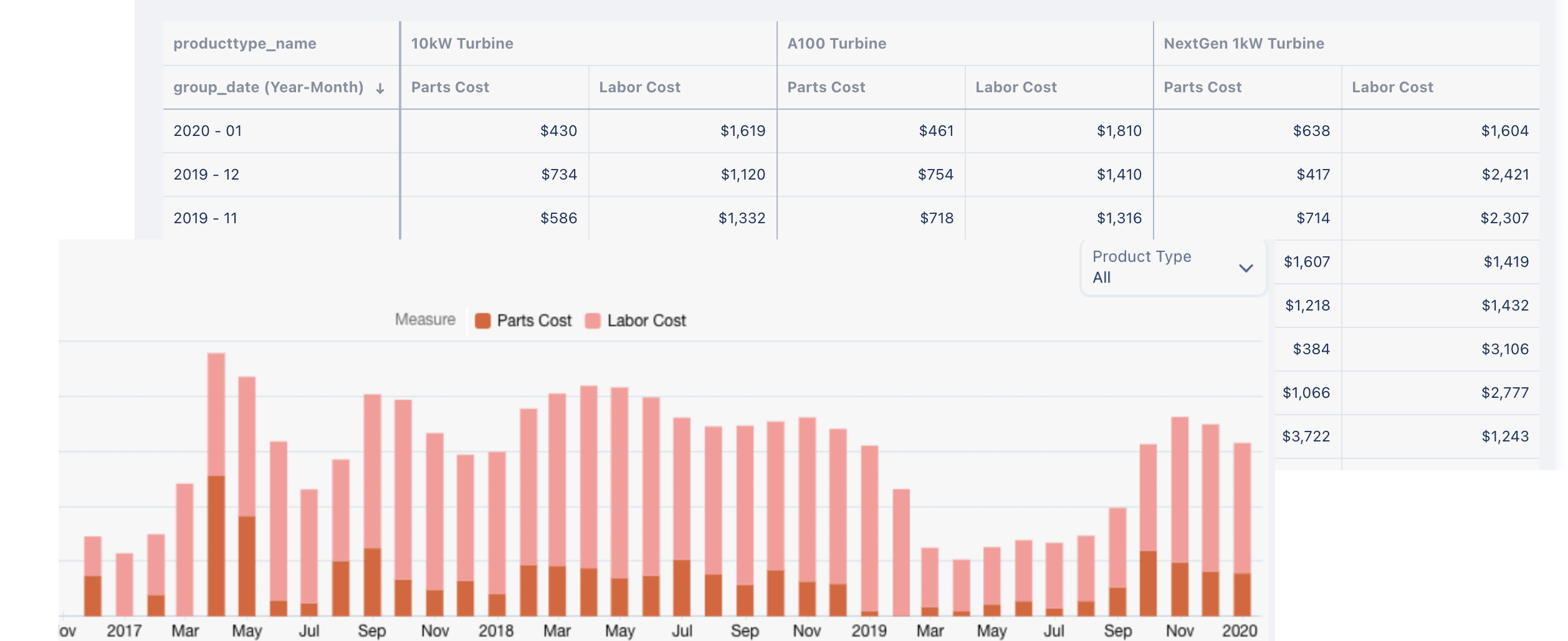Select the 10kW Turbine column group header
This screenshot has width=1568, height=641.
coord(462,44)
